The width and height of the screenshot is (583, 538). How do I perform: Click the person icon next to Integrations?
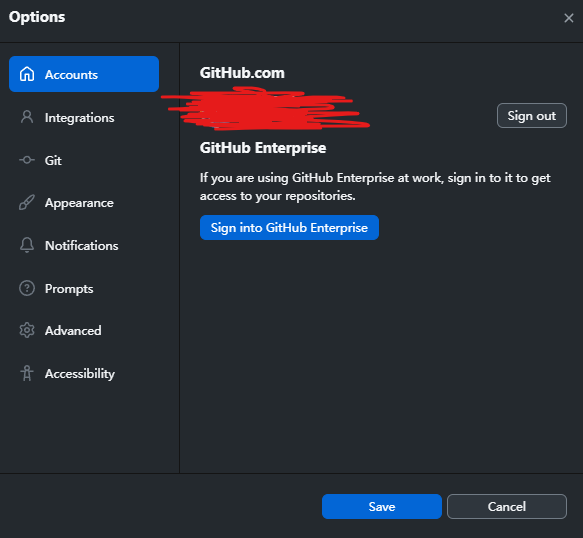27,117
